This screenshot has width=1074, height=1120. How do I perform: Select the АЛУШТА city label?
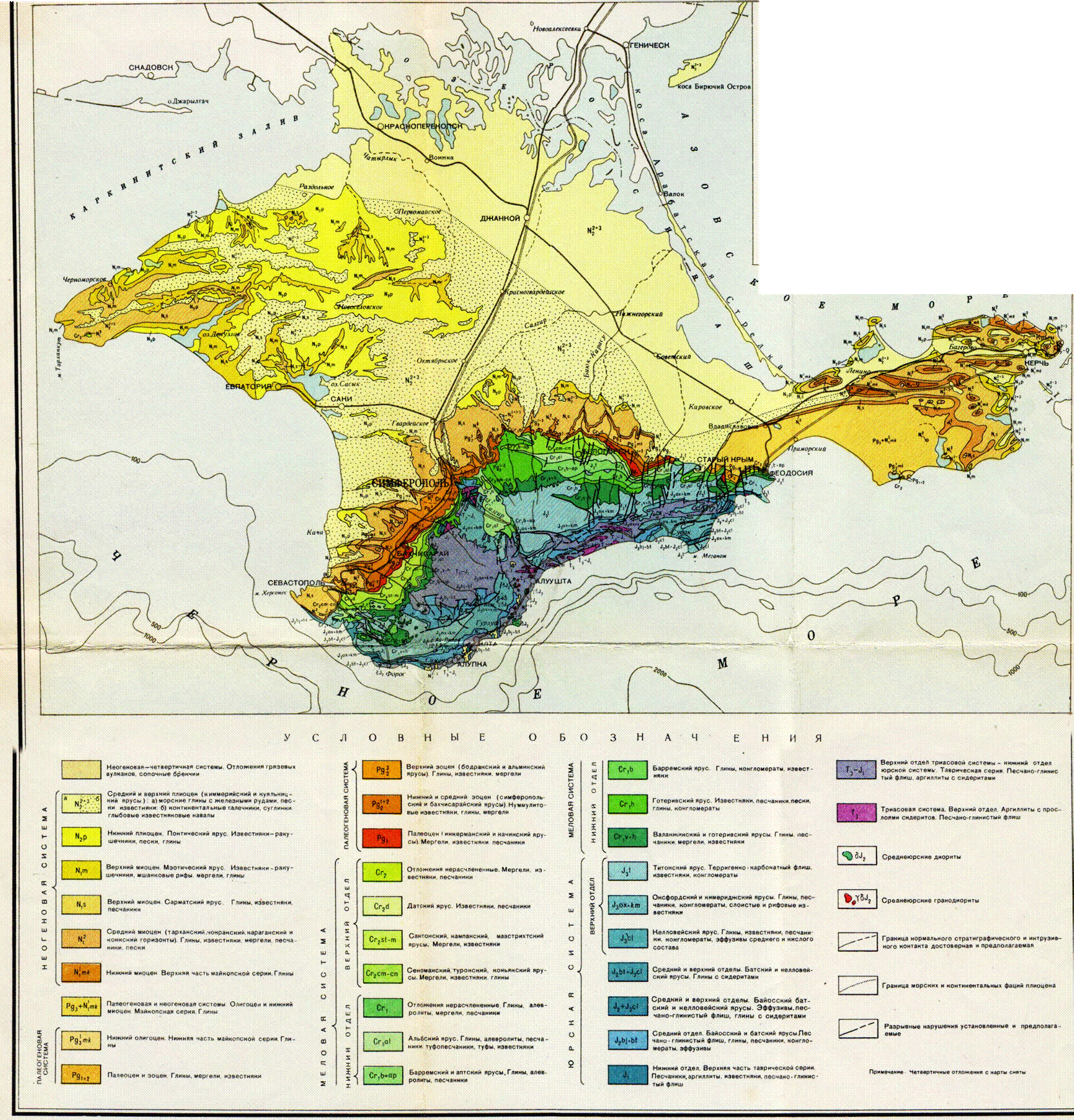point(553,581)
